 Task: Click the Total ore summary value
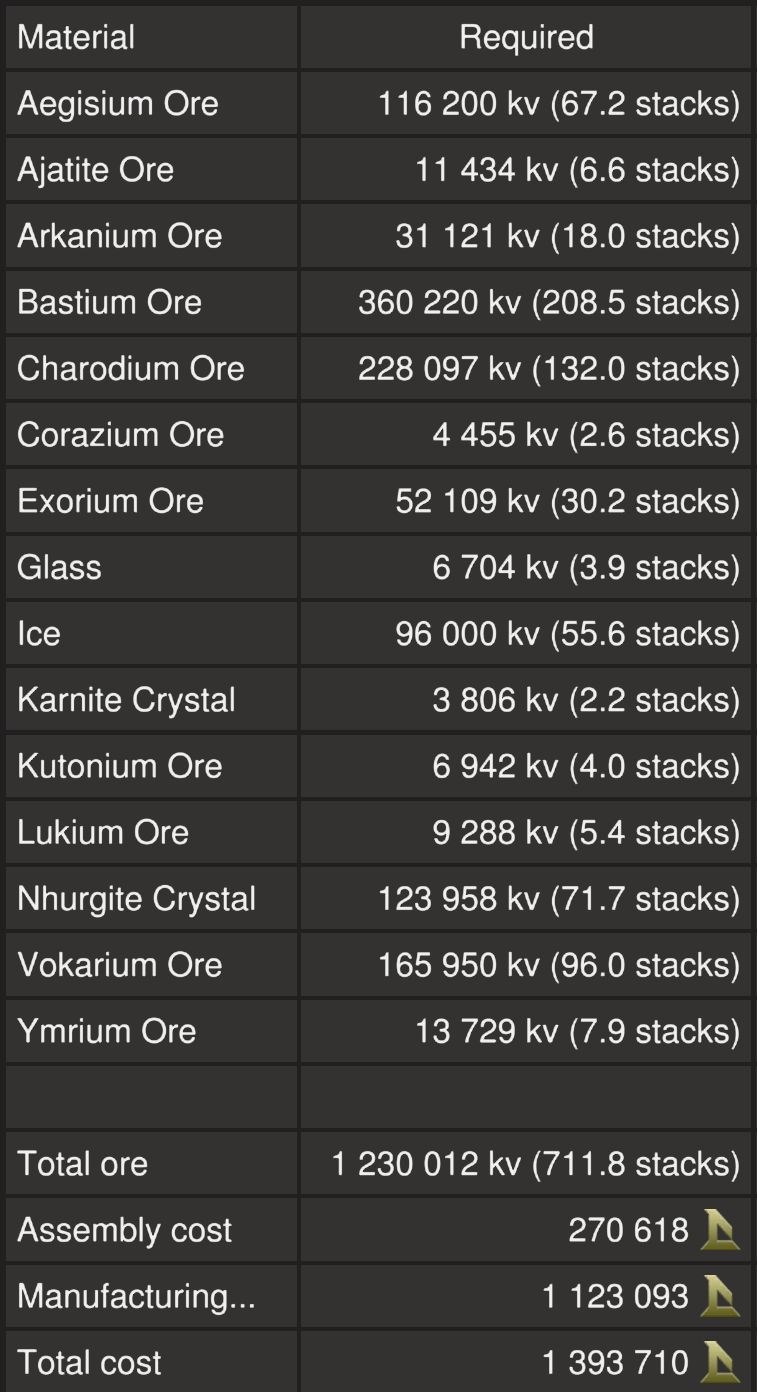click(x=536, y=1164)
